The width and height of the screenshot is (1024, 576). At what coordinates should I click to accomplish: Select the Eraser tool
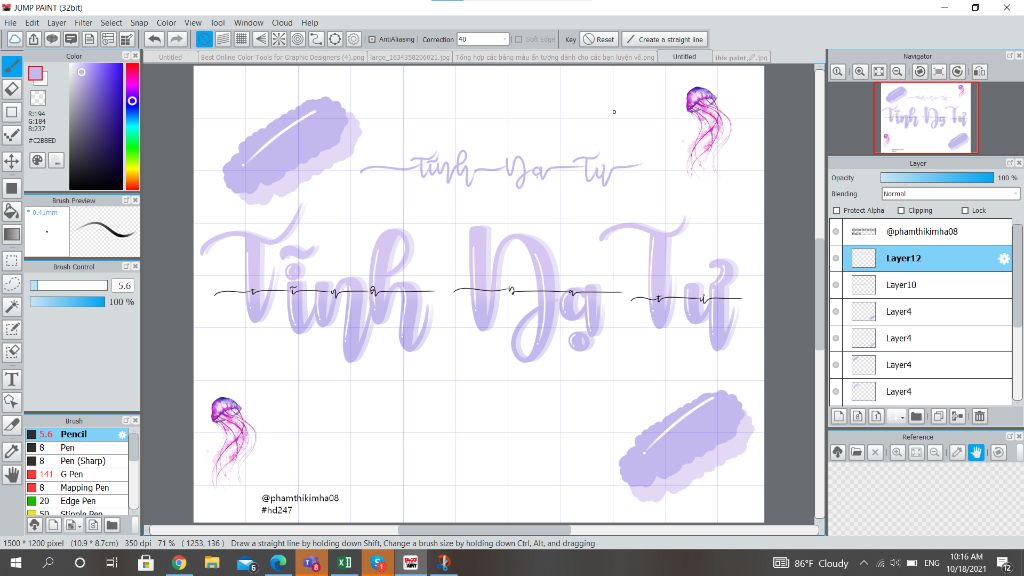12,89
